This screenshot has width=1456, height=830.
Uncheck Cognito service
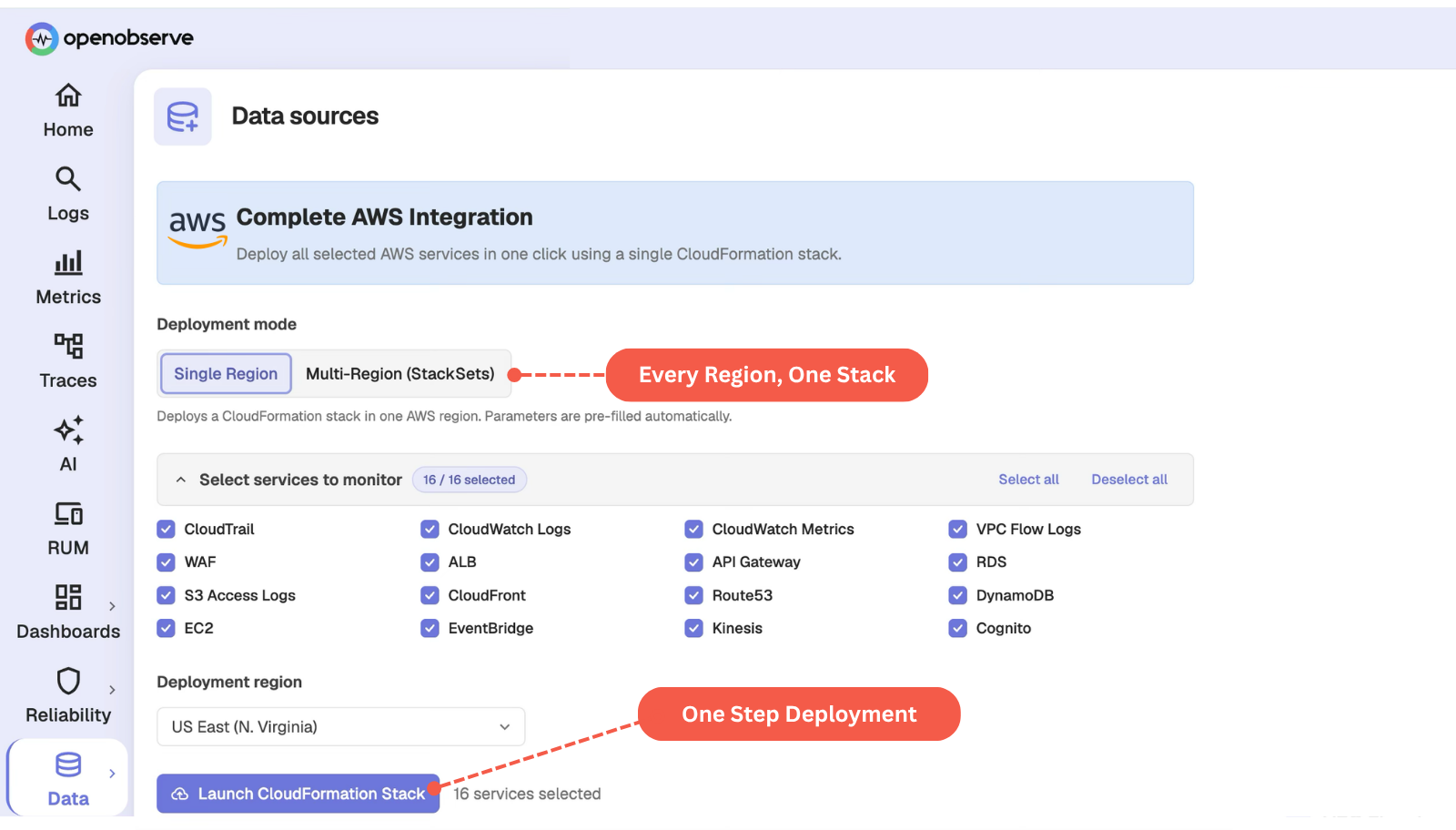(957, 628)
